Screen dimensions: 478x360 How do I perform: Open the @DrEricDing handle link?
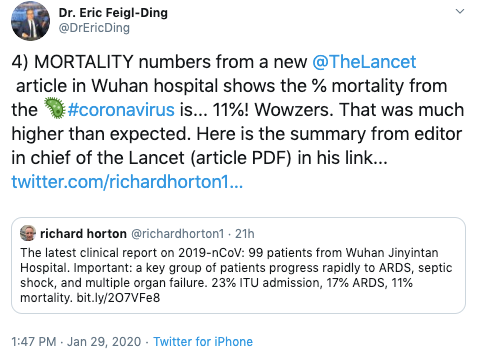point(94,28)
